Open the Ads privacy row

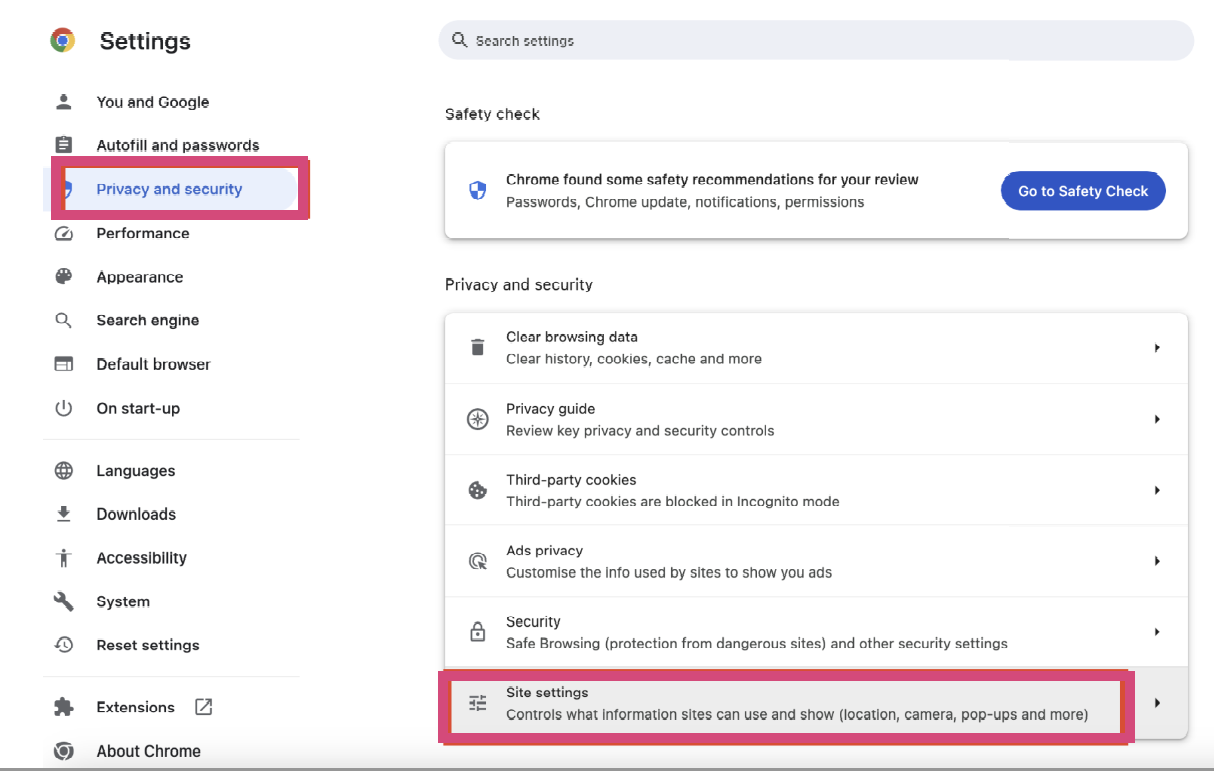click(816, 561)
